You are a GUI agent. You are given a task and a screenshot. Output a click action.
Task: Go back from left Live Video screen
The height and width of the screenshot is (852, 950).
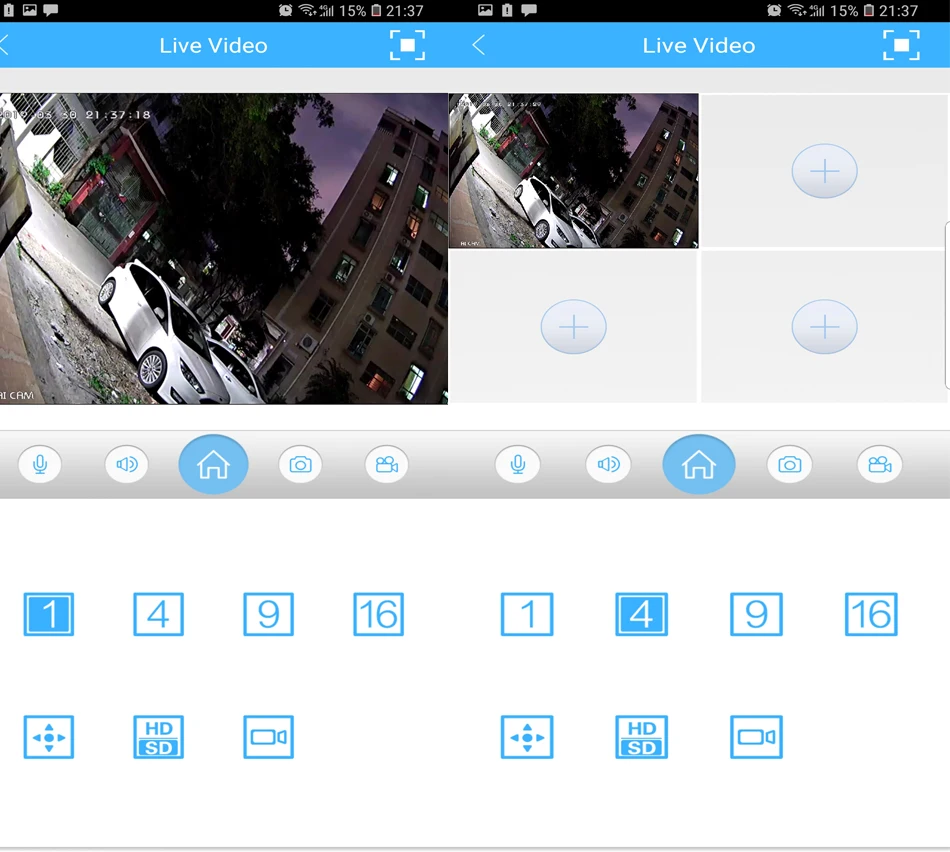[4, 45]
